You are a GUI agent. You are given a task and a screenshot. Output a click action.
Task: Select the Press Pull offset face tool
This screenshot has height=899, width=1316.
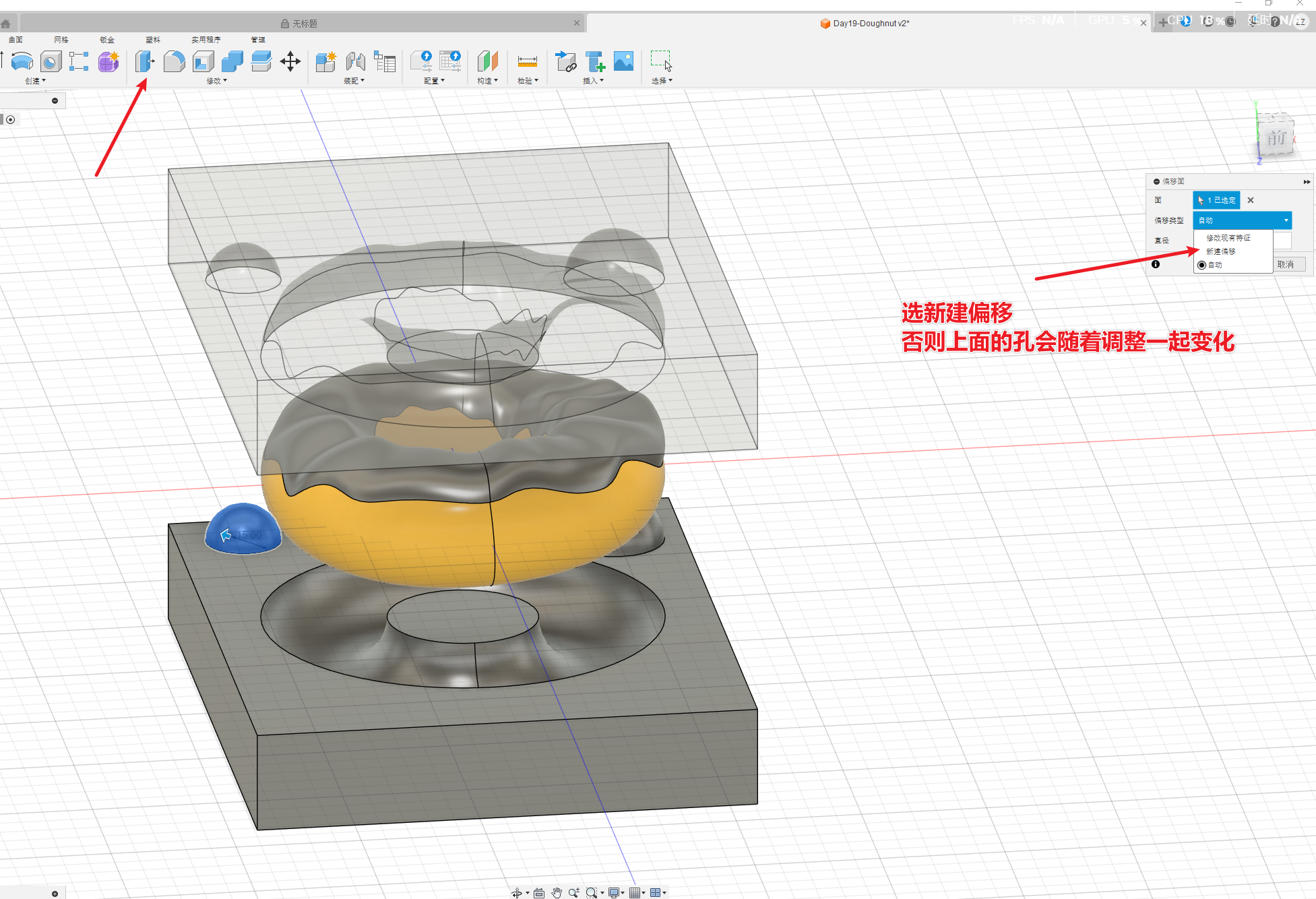(x=144, y=62)
